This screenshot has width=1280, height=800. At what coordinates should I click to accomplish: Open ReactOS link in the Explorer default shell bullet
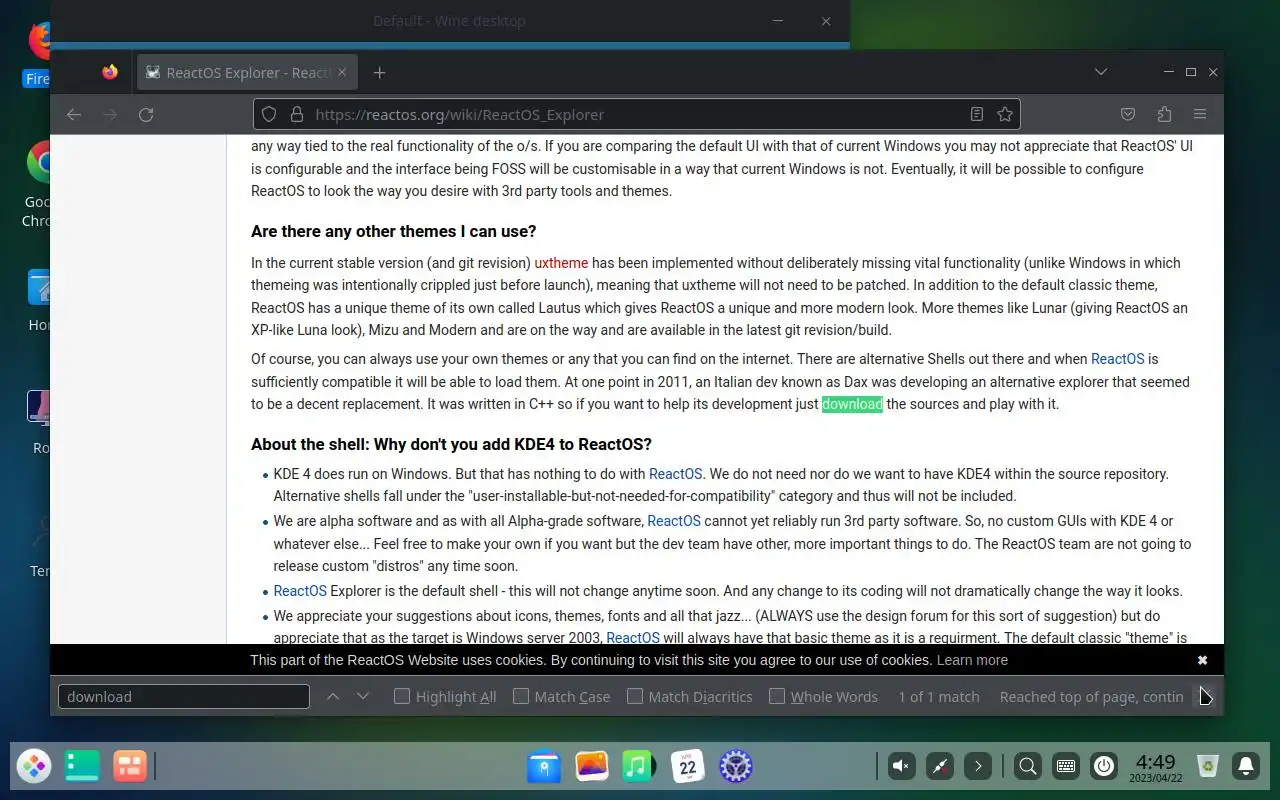(x=300, y=591)
